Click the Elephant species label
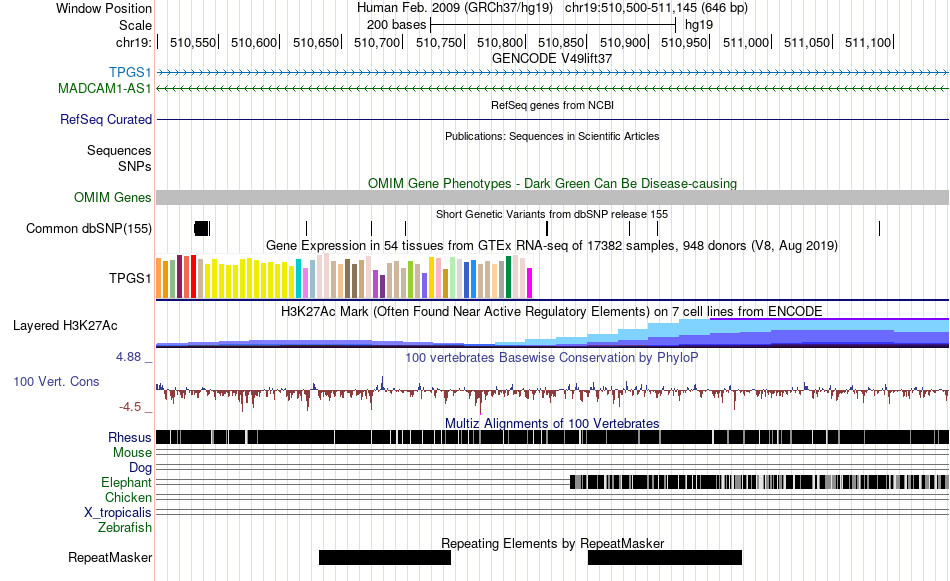950x581 pixels. [x=126, y=482]
